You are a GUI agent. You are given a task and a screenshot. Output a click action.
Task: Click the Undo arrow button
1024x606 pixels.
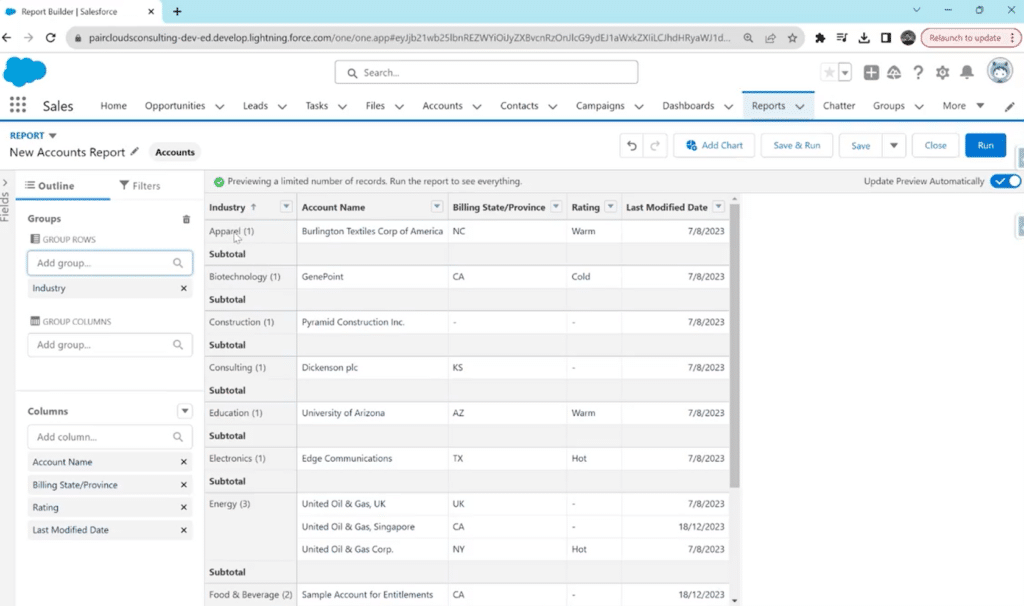pyautogui.click(x=632, y=146)
